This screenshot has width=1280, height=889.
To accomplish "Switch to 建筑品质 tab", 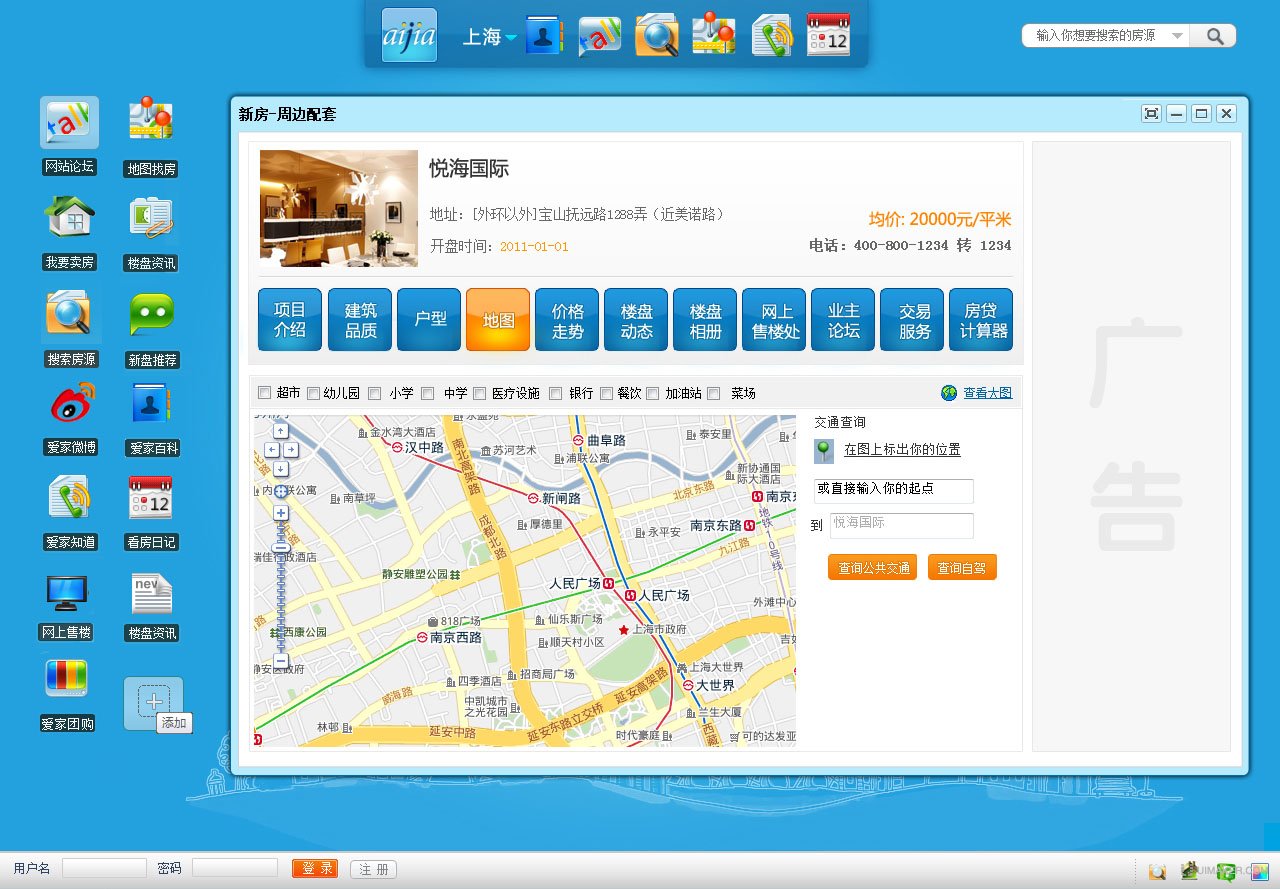I will coord(360,320).
